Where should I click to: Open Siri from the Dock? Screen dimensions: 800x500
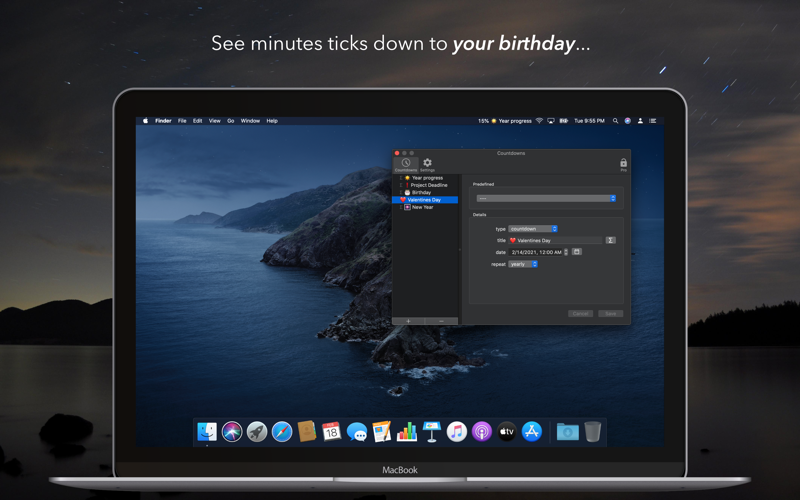tap(232, 432)
